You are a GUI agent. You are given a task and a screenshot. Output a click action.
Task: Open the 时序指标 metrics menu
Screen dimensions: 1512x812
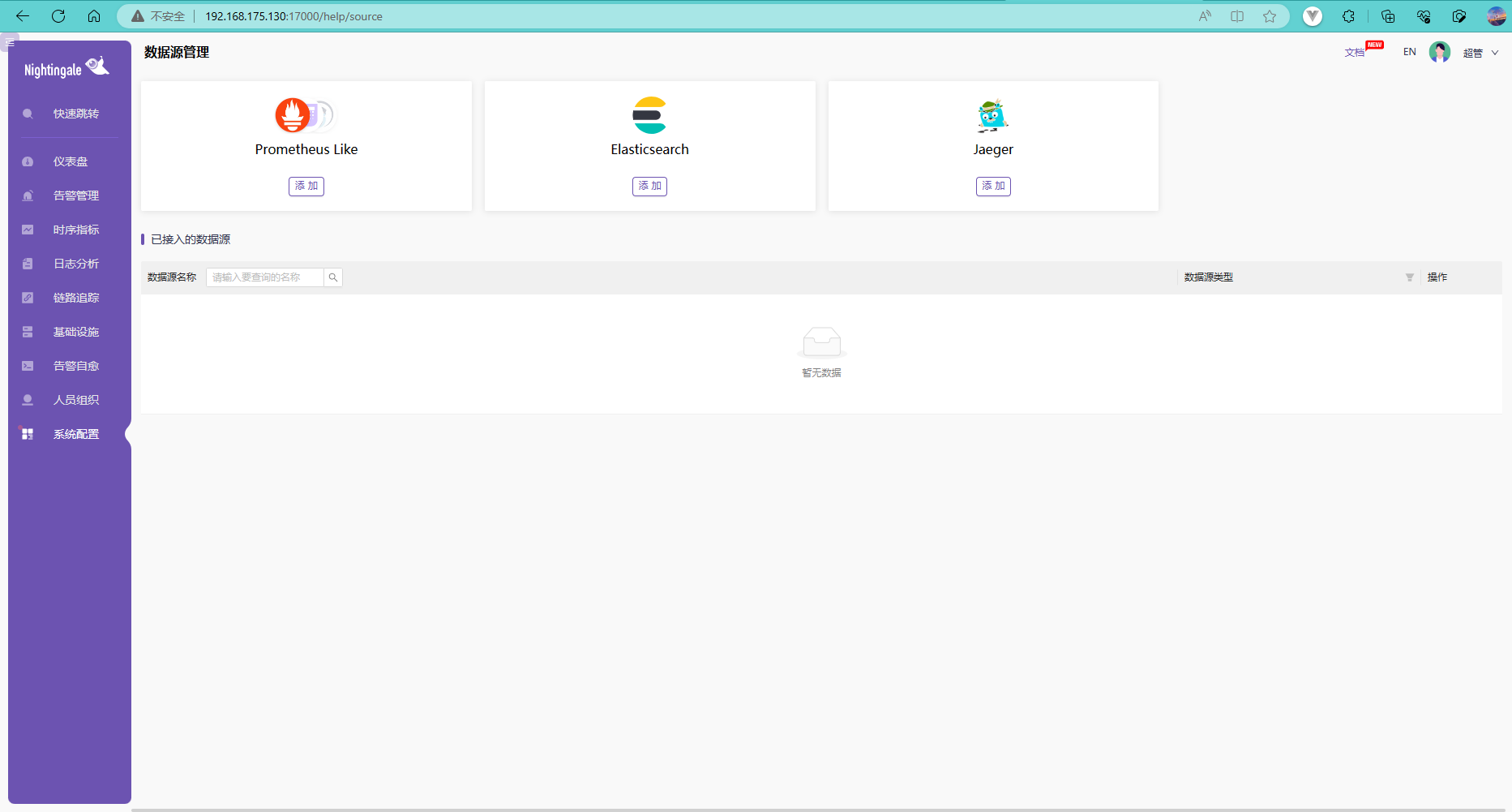[x=70, y=230]
